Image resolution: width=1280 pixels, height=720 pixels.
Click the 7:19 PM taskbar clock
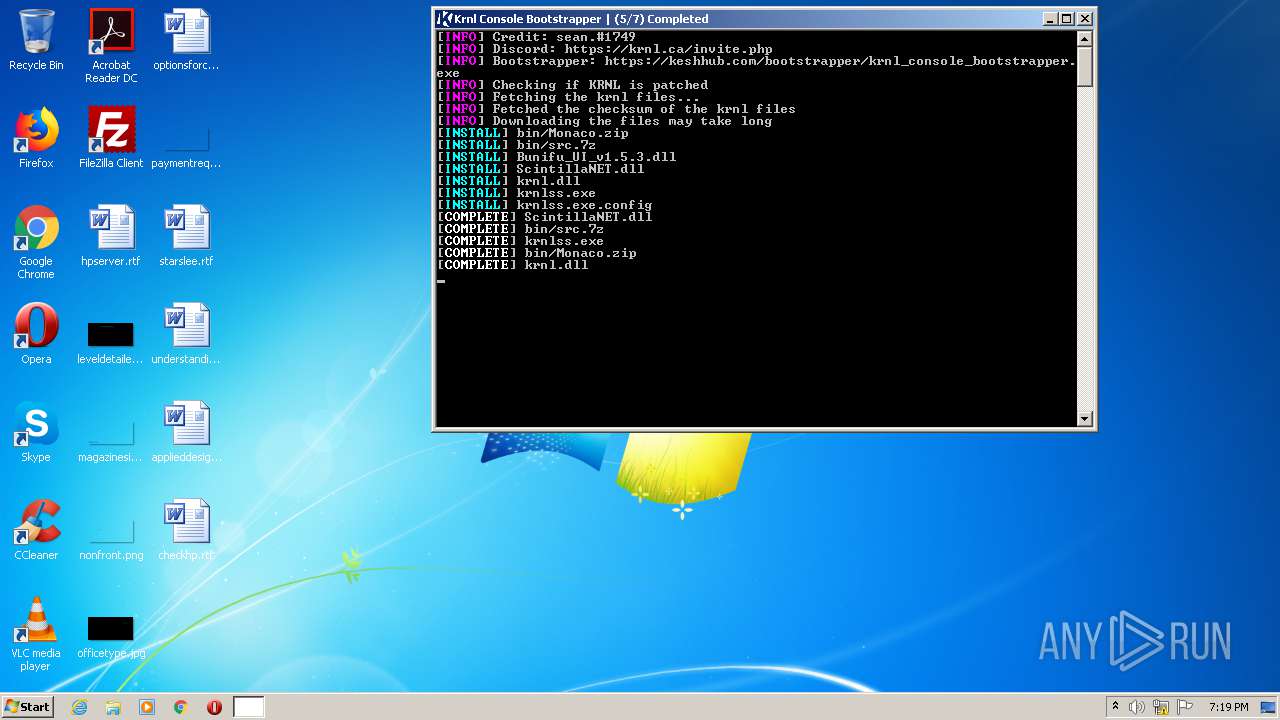pos(1228,707)
